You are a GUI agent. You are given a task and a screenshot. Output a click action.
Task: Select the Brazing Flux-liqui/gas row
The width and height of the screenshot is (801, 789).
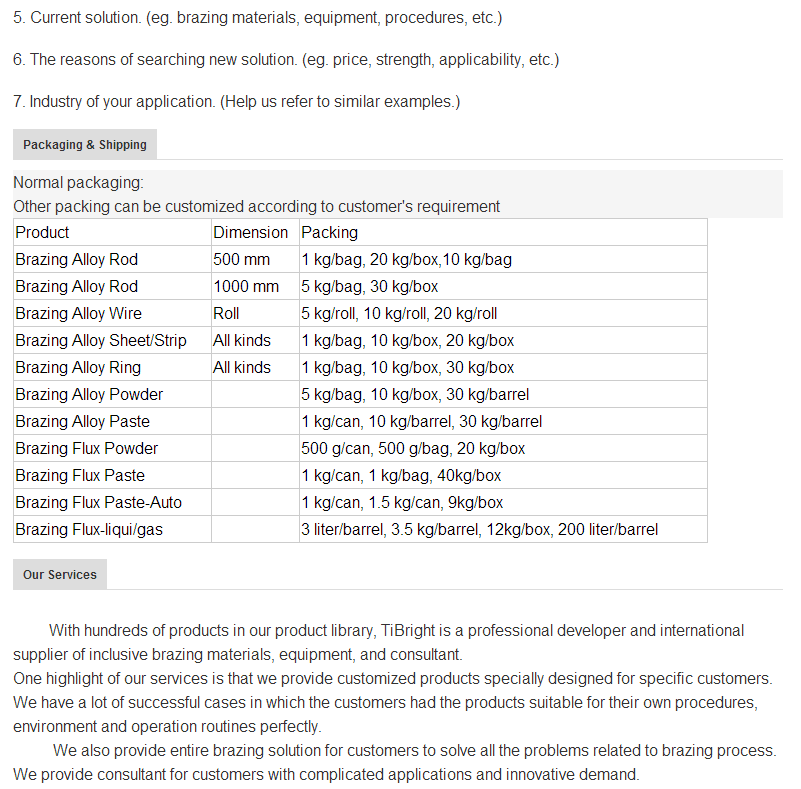tap(360, 530)
